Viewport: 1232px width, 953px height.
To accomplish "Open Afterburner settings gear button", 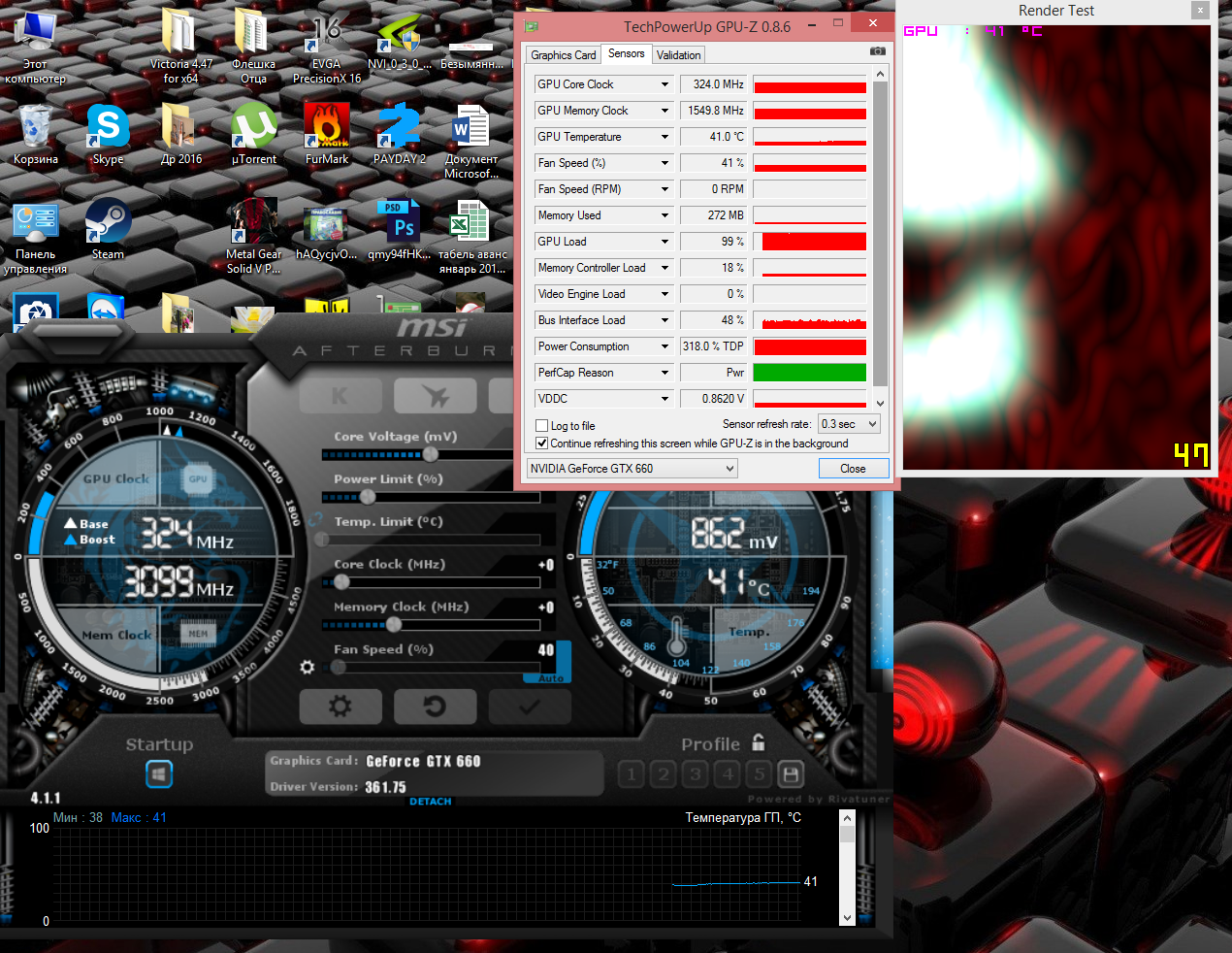I will 340,707.
